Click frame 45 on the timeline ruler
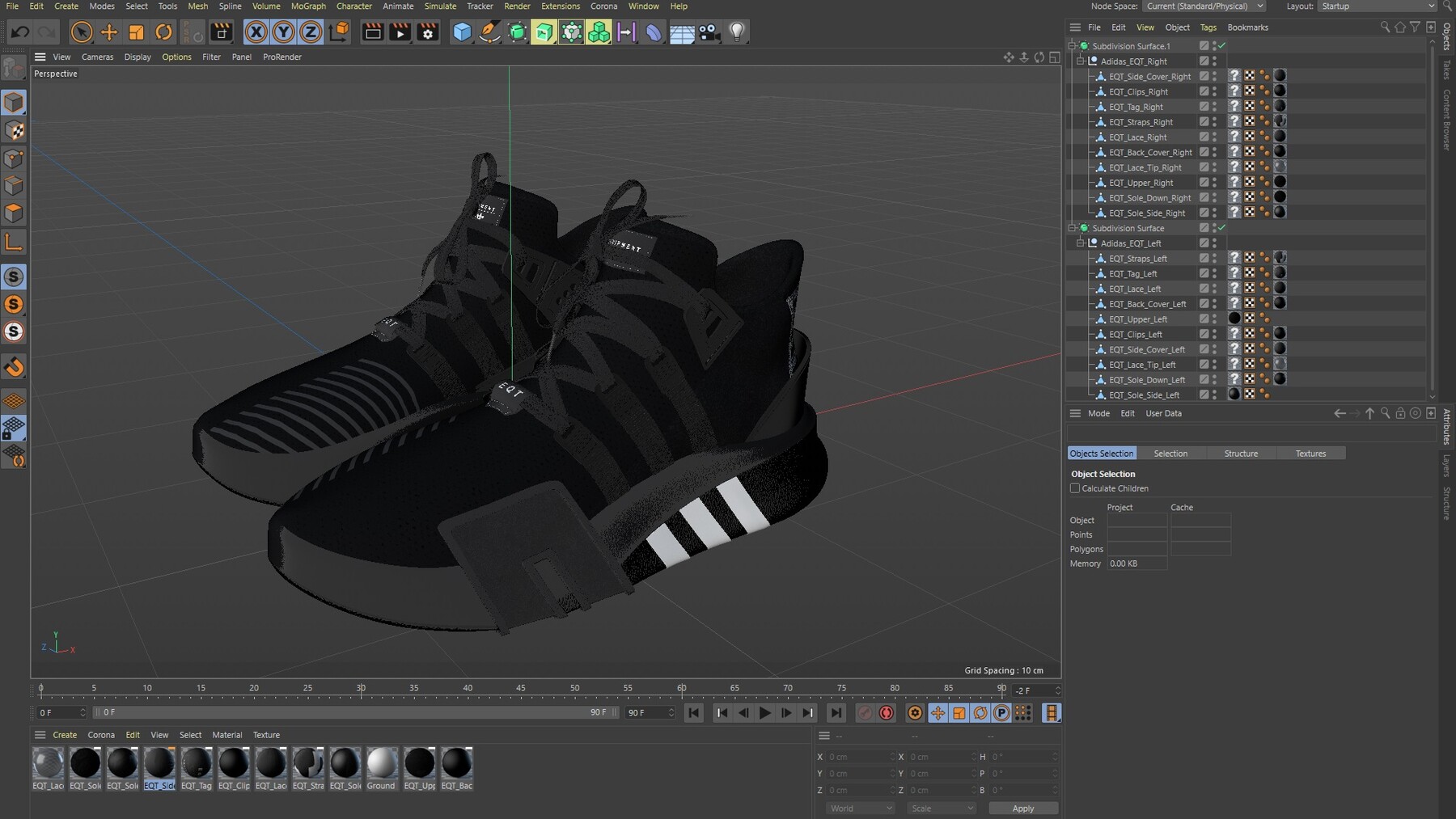1456x819 pixels. click(521, 690)
